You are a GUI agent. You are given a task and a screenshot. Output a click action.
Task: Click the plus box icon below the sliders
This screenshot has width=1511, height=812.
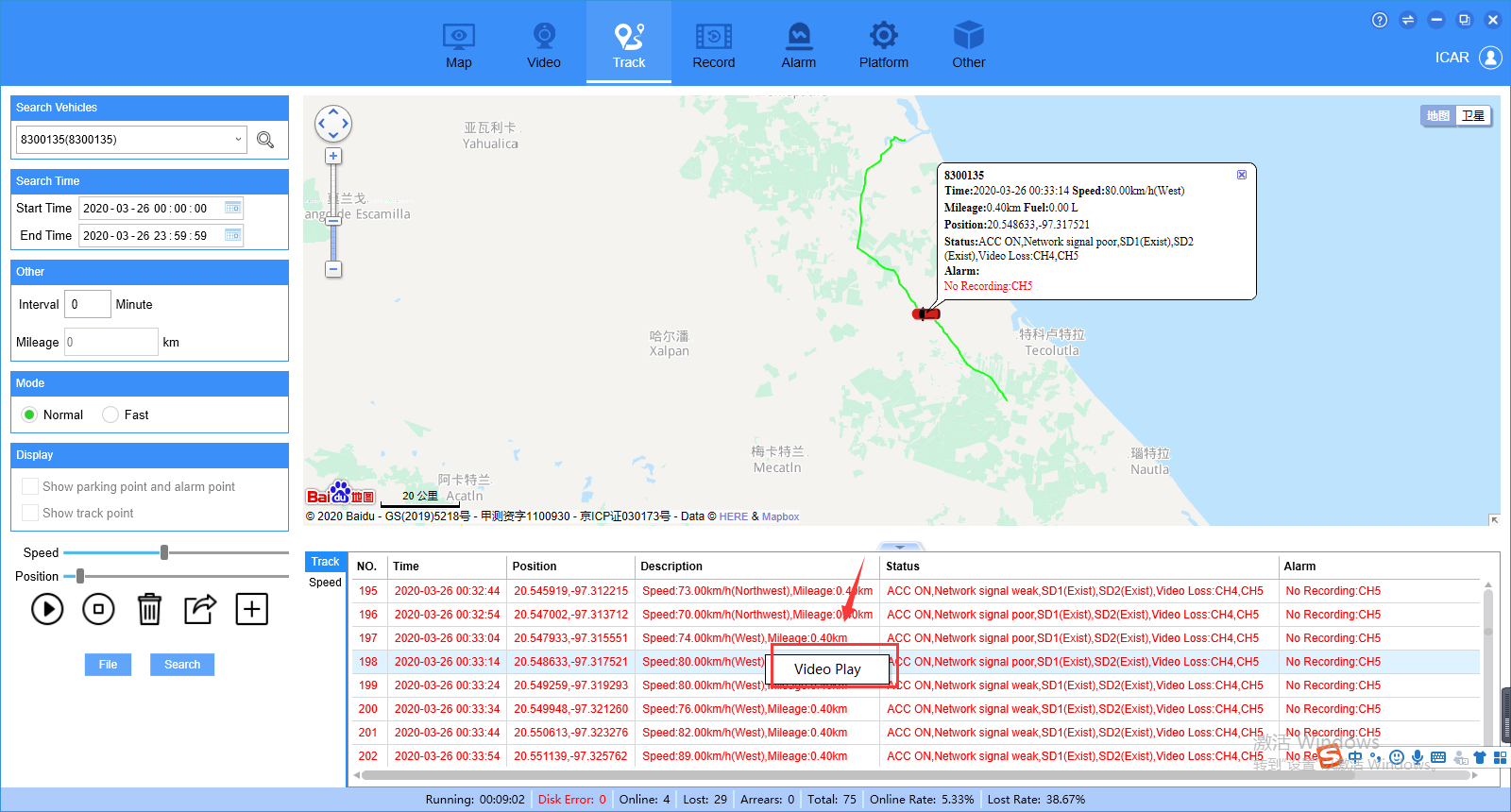point(251,609)
